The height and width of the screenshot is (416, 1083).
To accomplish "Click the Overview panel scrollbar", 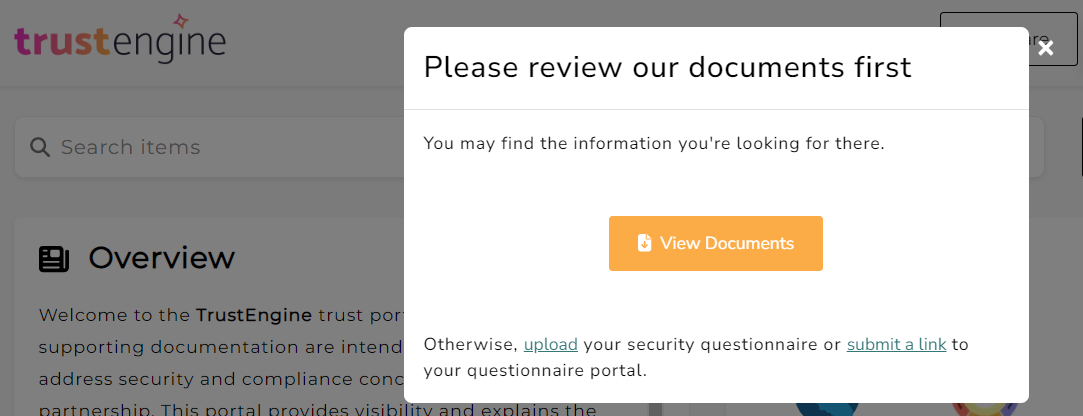I will coord(656,409).
